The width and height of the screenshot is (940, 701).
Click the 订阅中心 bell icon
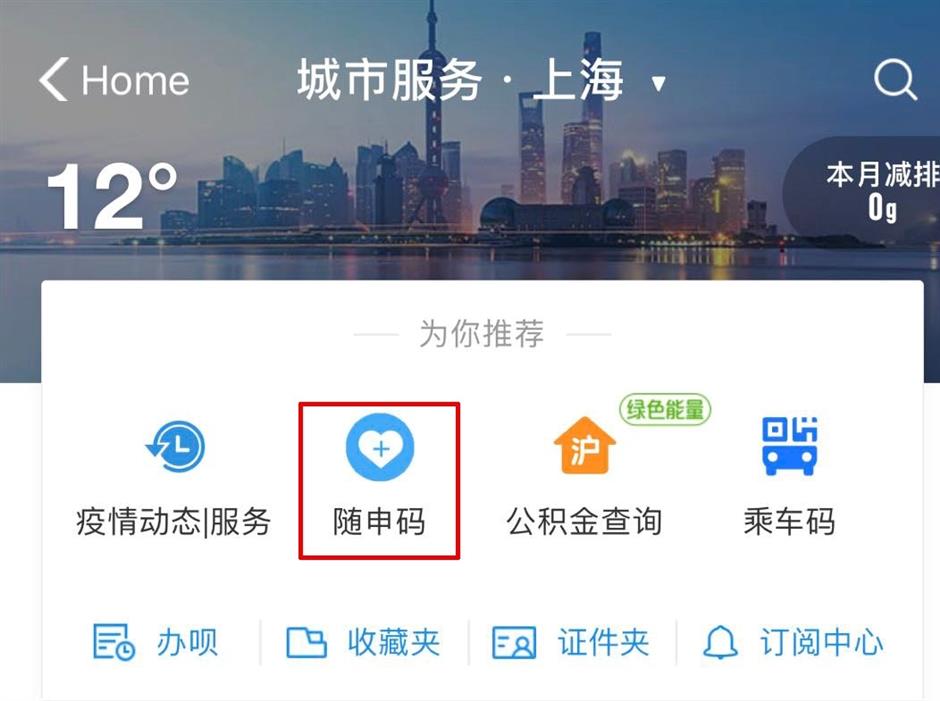720,642
